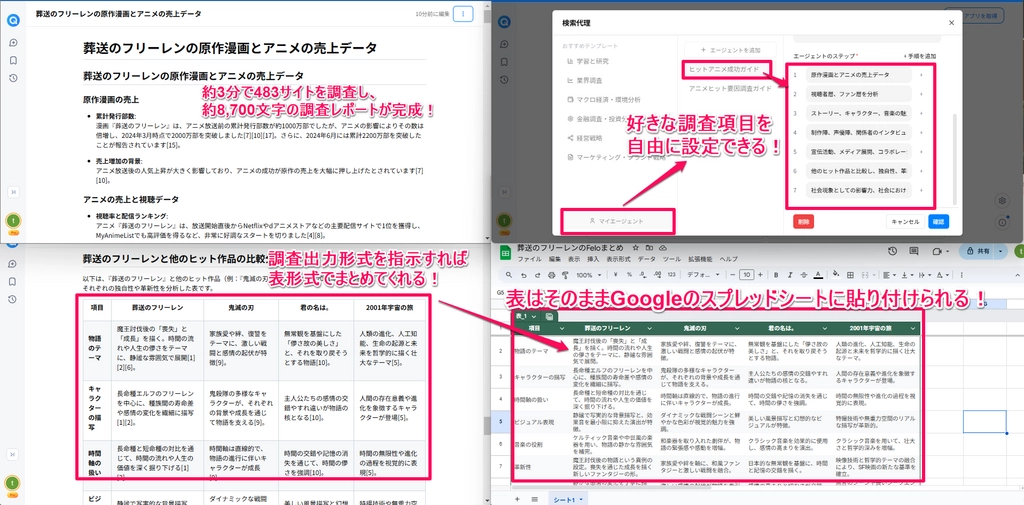Open history in the sales report window sidebar
The width and height of the screenshot is (1024, 505).
pos(12,78)
